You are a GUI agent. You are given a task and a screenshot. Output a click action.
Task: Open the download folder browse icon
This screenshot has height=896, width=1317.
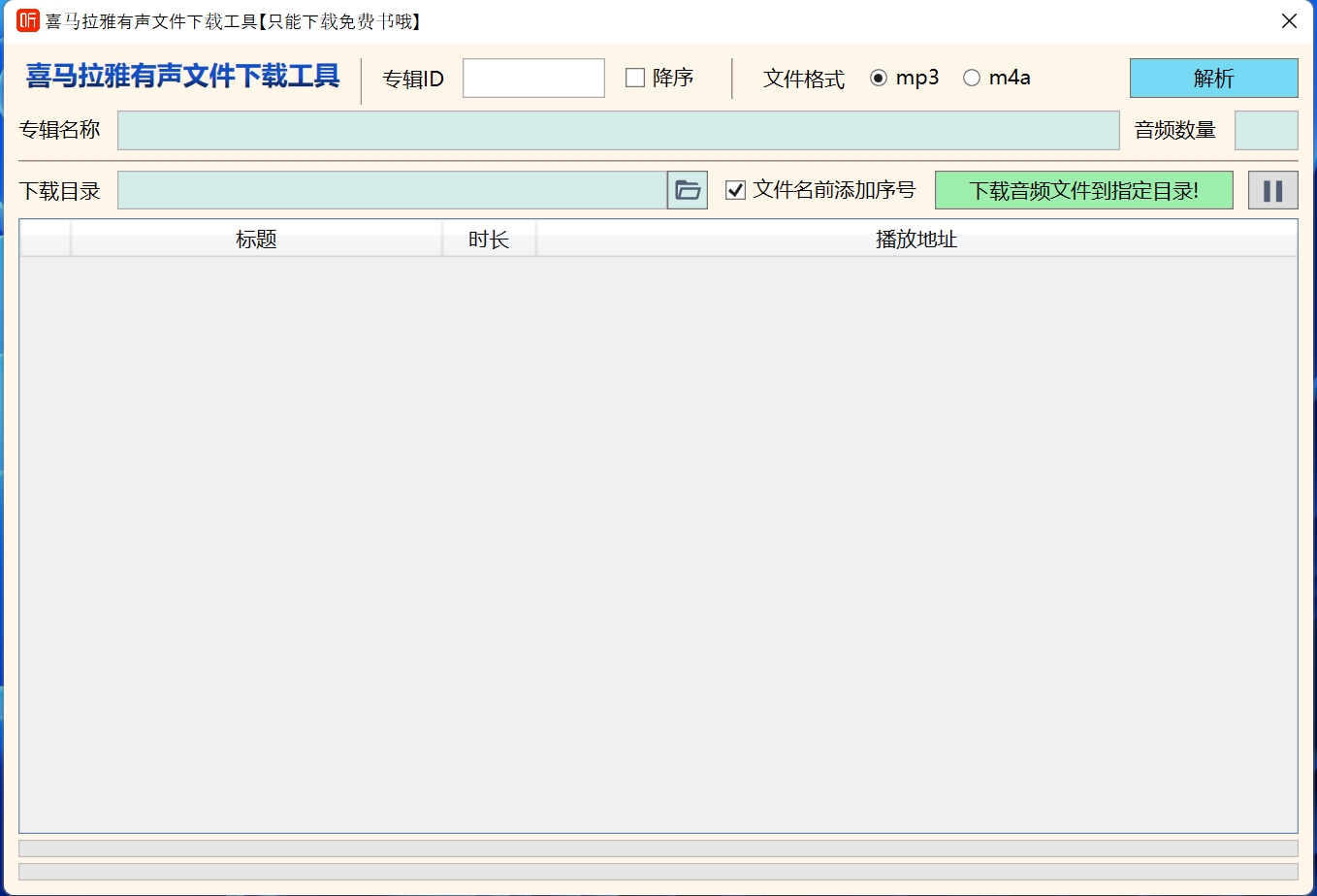(x=688, y=190)
